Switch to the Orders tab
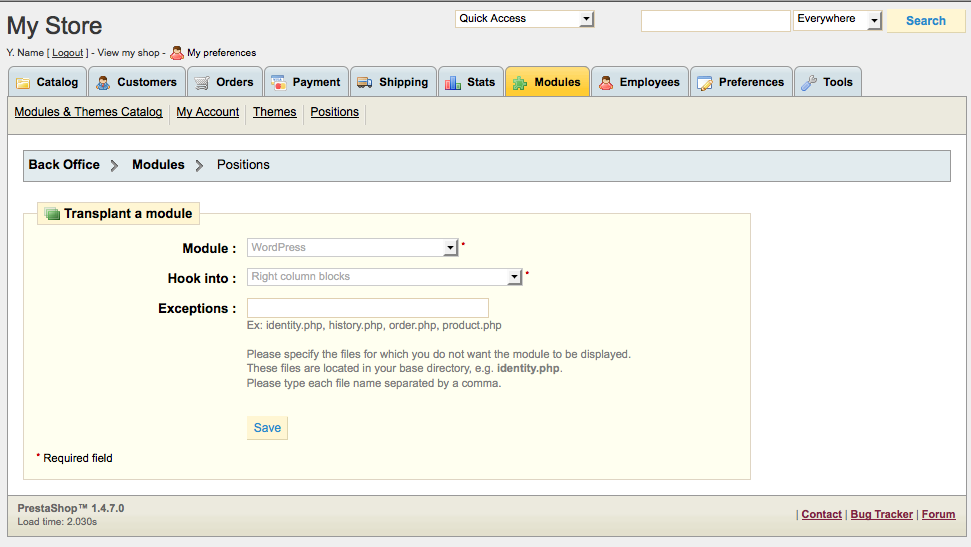 click(x=225, y=82)
